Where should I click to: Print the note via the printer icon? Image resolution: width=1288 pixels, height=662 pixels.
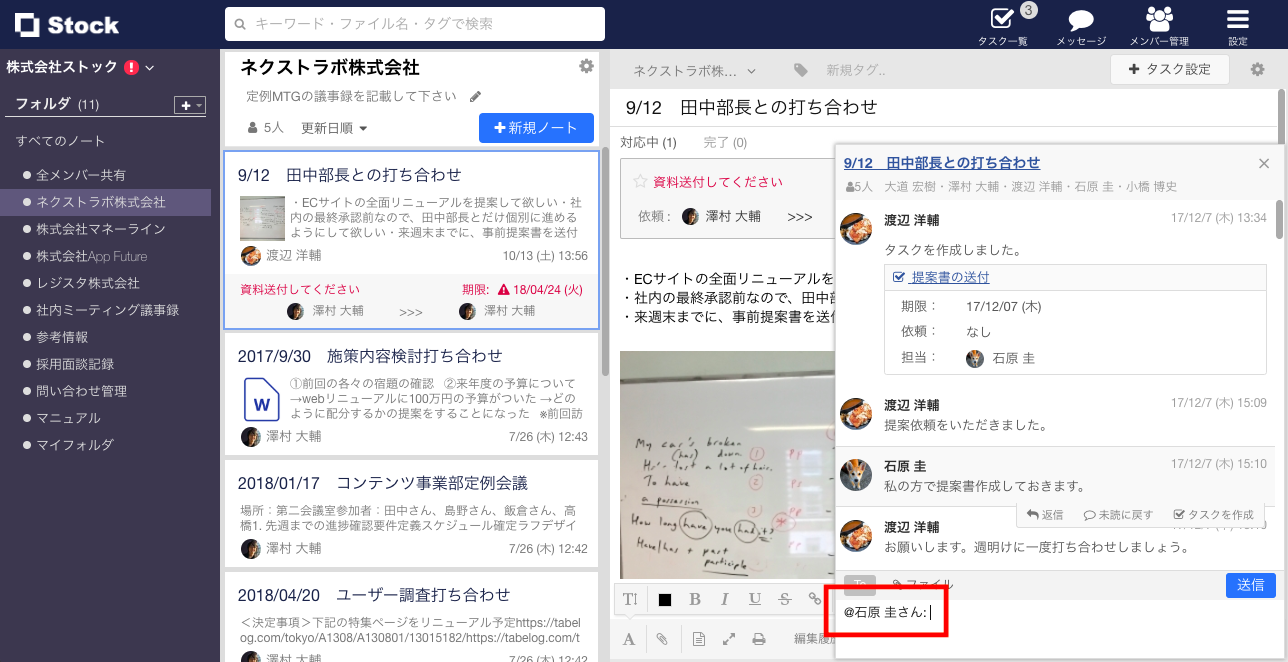[x=759, y=638]
